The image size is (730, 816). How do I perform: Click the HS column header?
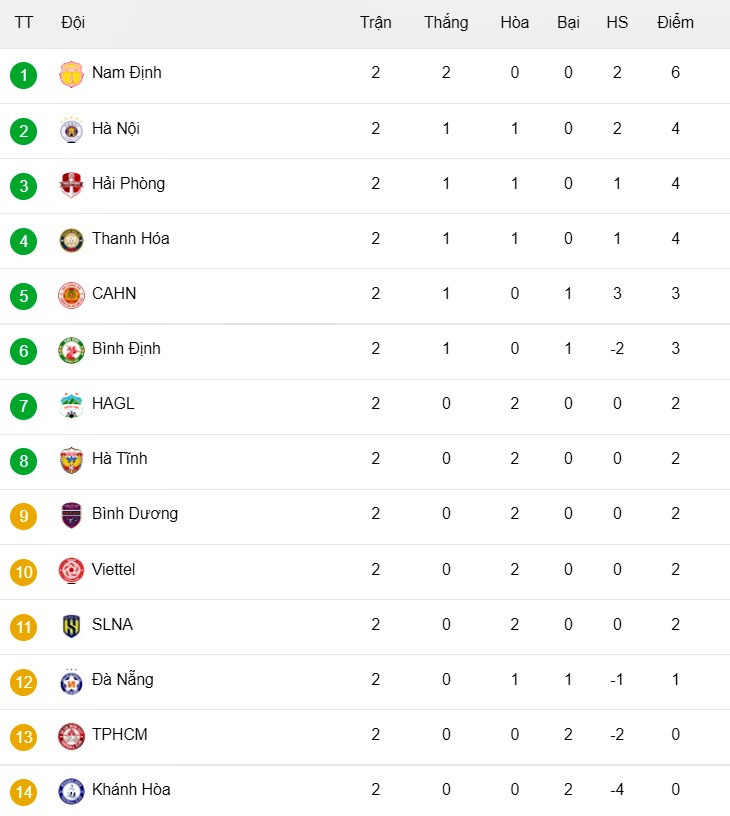click(x=617, y=23)
